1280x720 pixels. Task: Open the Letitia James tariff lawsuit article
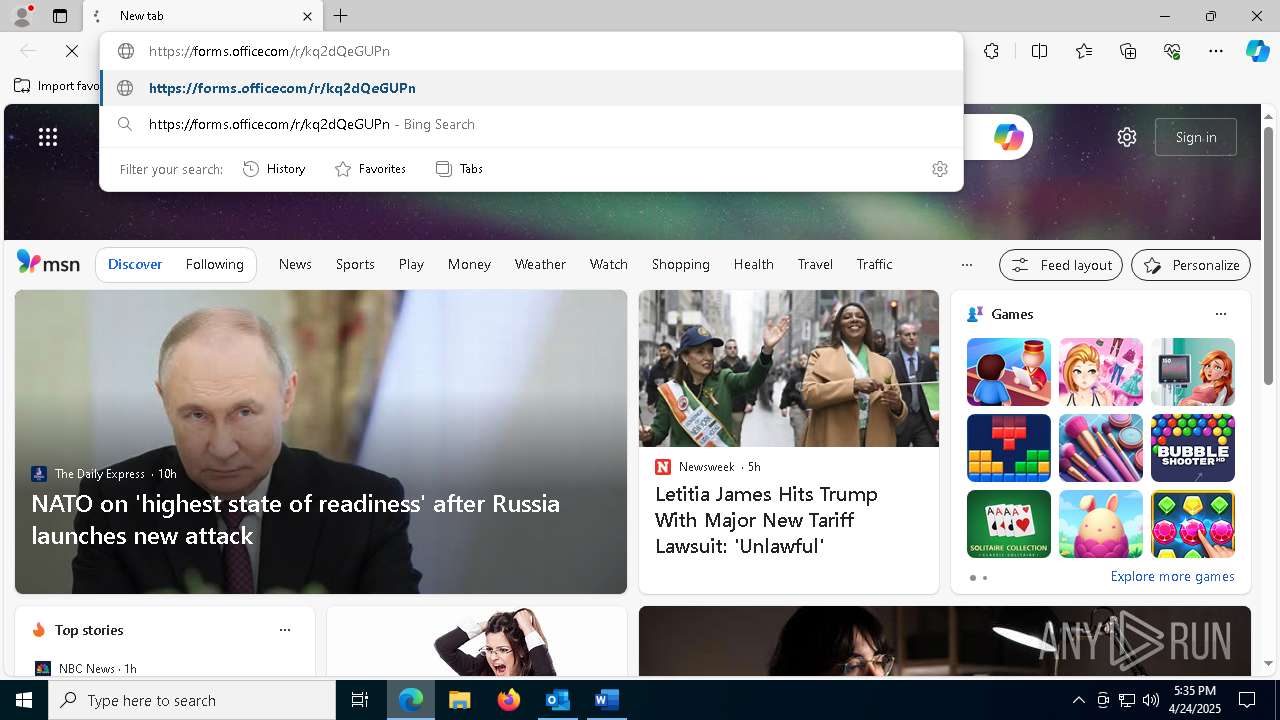[x=766, y=520]
